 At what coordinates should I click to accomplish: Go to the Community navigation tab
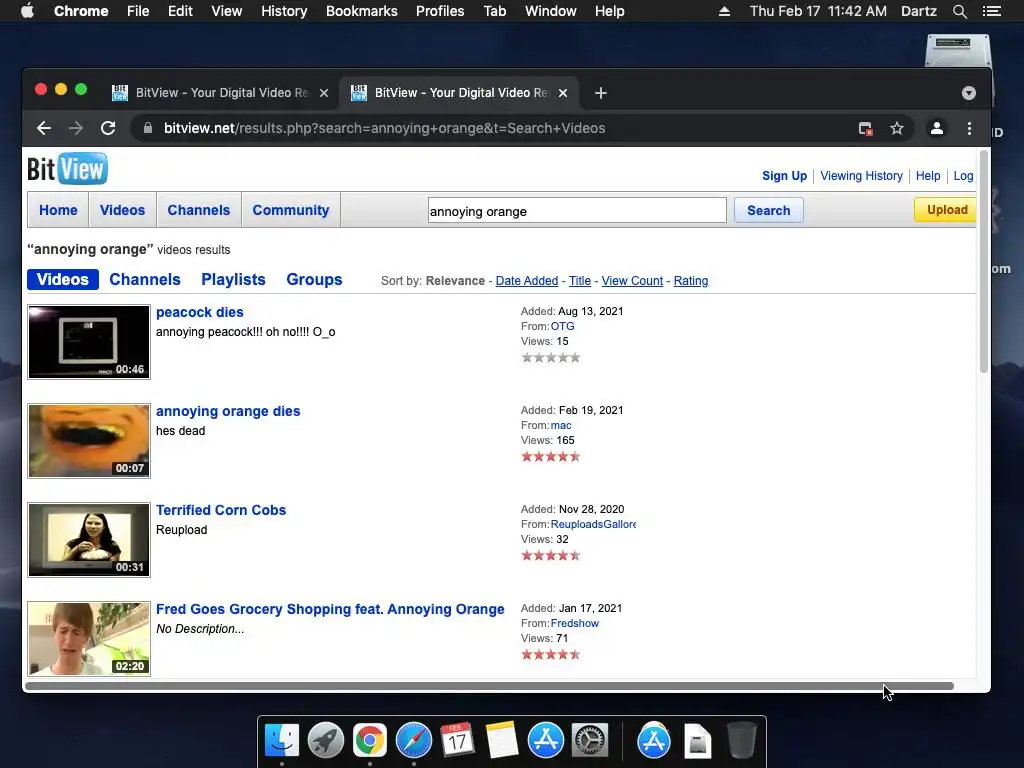click(291, 210)
